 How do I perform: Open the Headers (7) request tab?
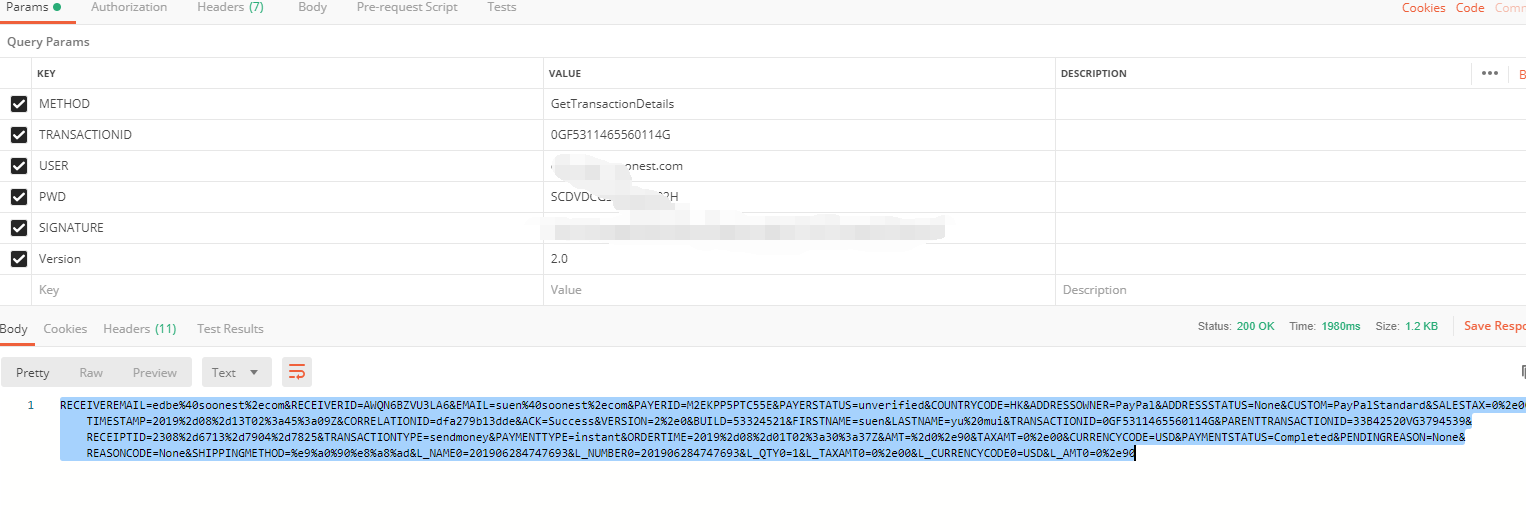(230, 7)
